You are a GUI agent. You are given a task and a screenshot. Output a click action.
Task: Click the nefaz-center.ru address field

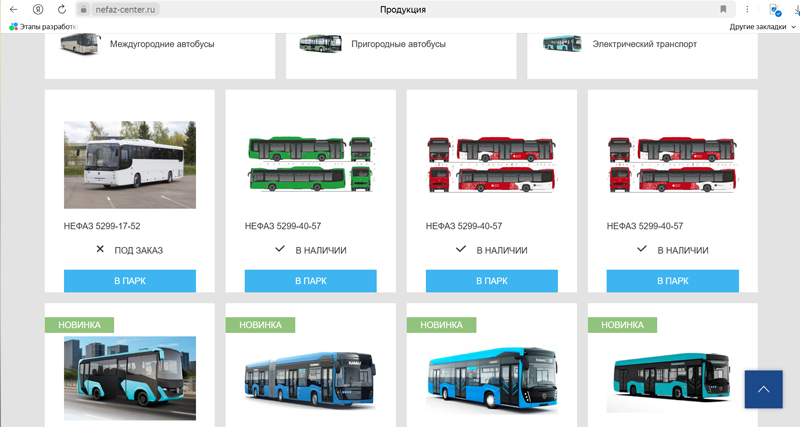click(x=125, y=9)
